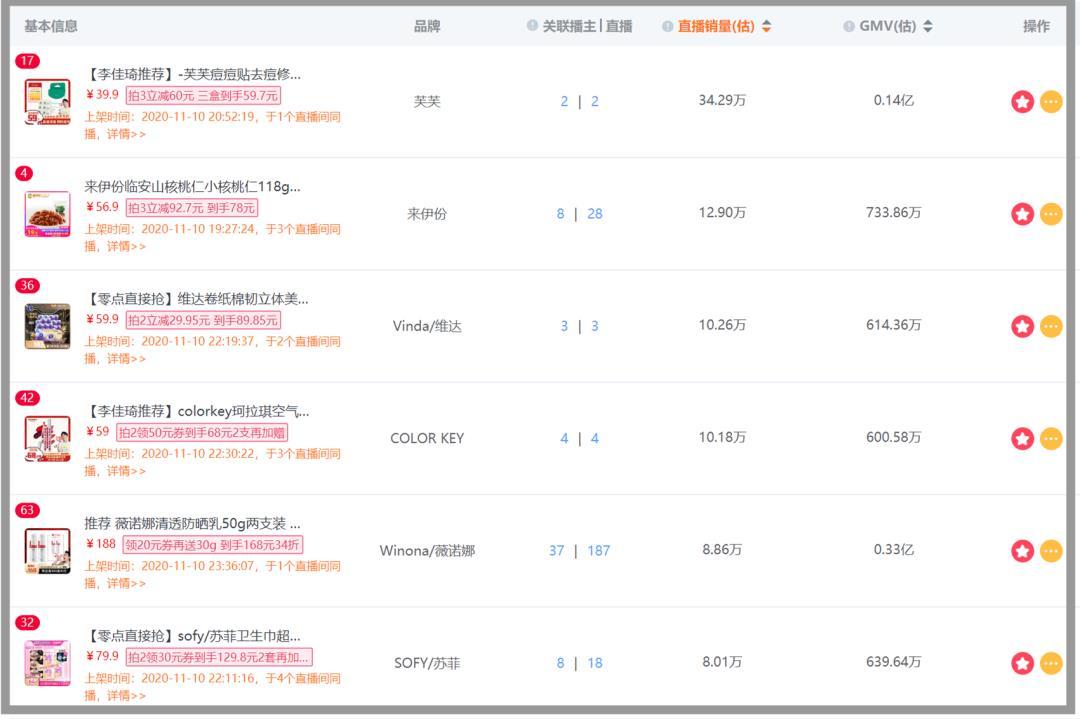Click linked streamer count 4 in the COLOR KEY row
The image size is (1080, 719).
click(564, 439)
